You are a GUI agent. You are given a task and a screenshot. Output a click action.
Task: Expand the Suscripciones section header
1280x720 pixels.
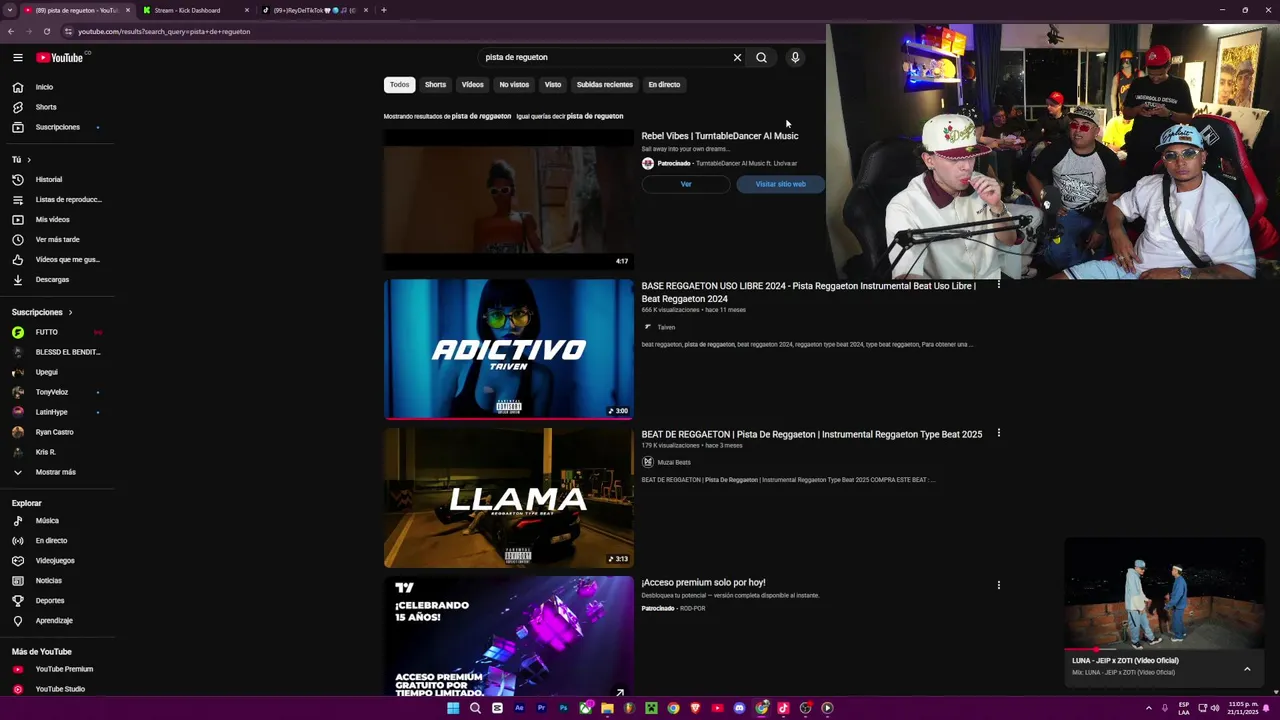pos(43,312)
